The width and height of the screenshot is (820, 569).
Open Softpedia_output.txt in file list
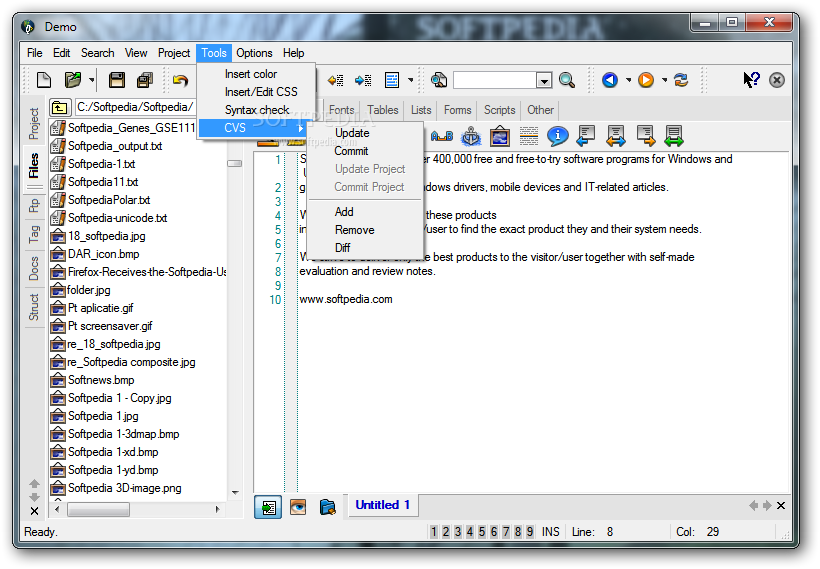coord(115,146)
